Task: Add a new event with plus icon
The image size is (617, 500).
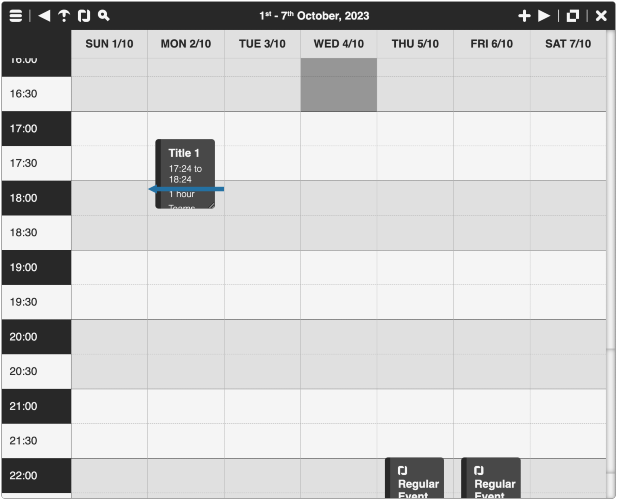Action: coord(524,16)
